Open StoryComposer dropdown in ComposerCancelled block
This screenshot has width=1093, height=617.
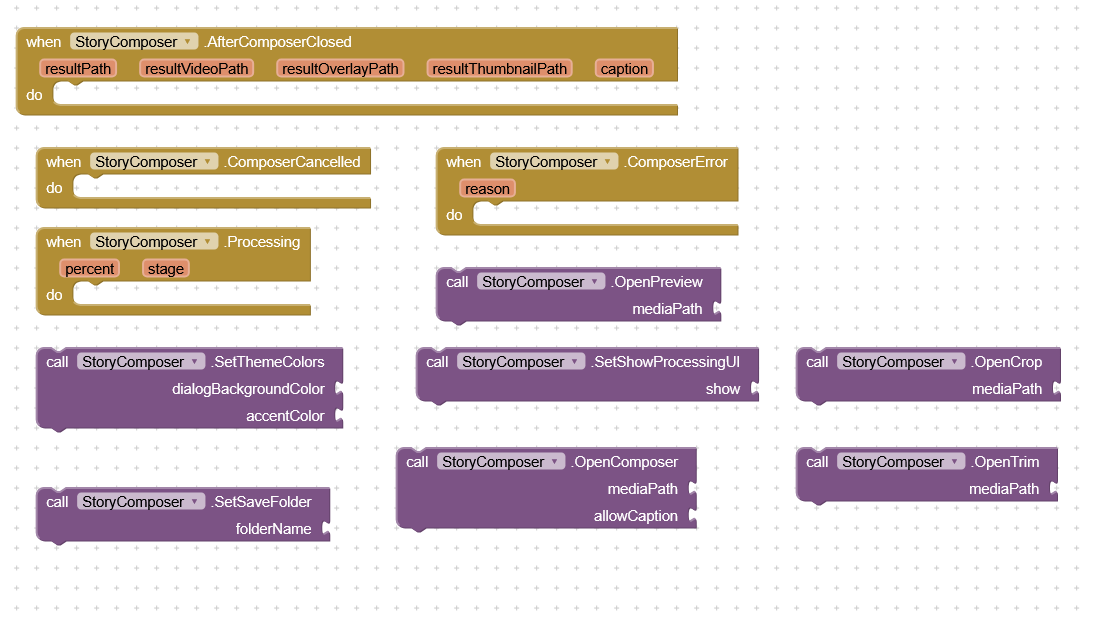[x=154, y=162]
